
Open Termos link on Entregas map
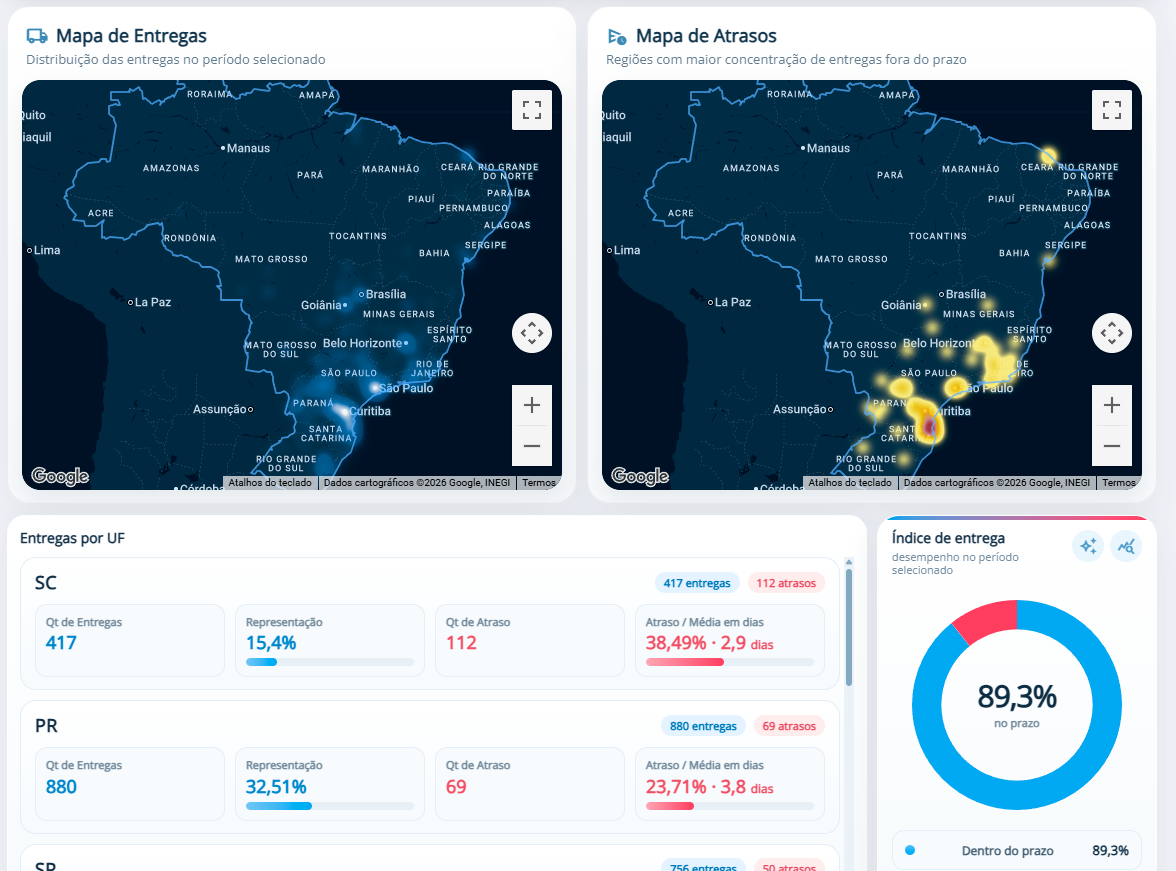538,482
